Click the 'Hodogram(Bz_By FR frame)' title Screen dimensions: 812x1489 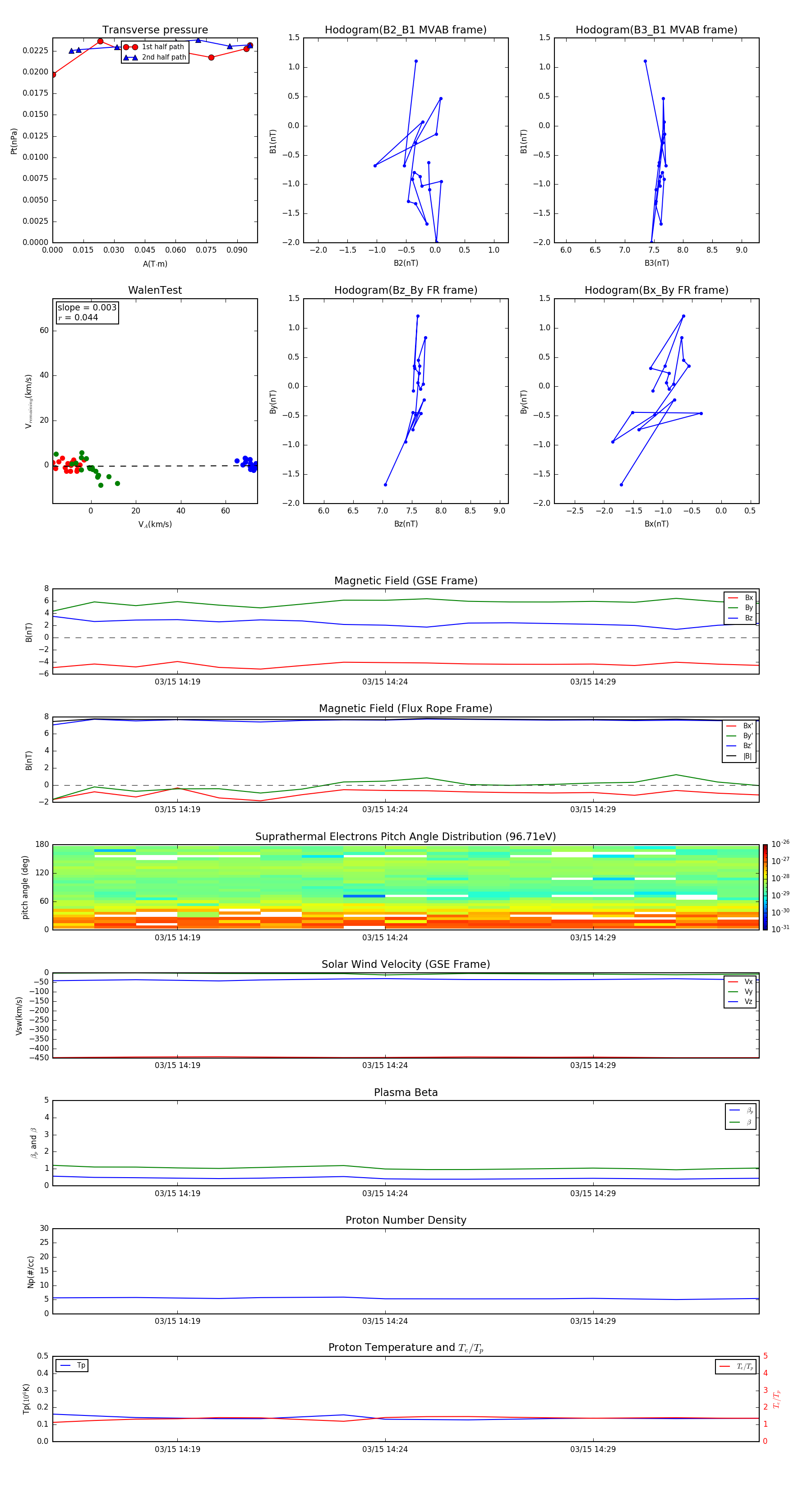(x=406, y=290)
